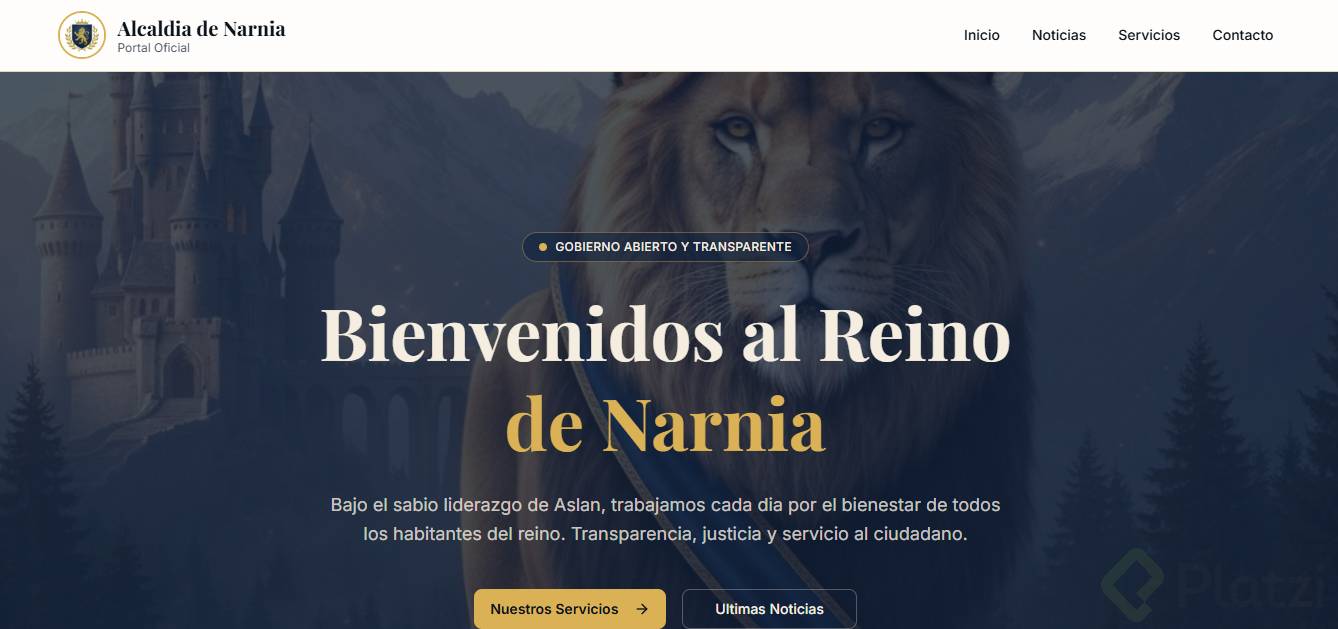Click the Bienvenidos al Reino heading

coord(665,335)
